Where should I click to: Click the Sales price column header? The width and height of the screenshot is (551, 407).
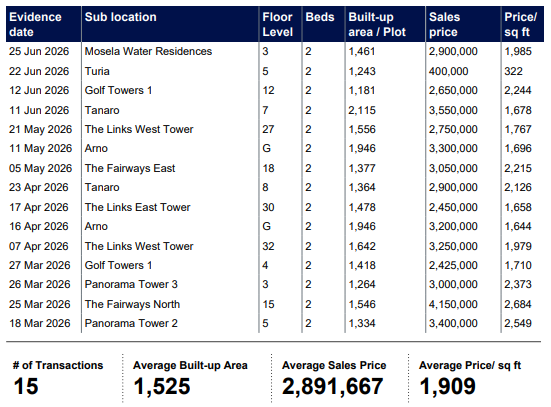(444, 24)
